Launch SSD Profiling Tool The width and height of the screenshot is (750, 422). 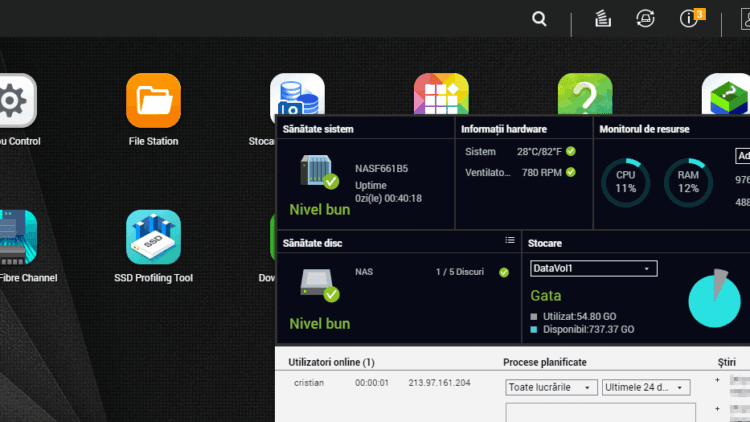[153, 237]
